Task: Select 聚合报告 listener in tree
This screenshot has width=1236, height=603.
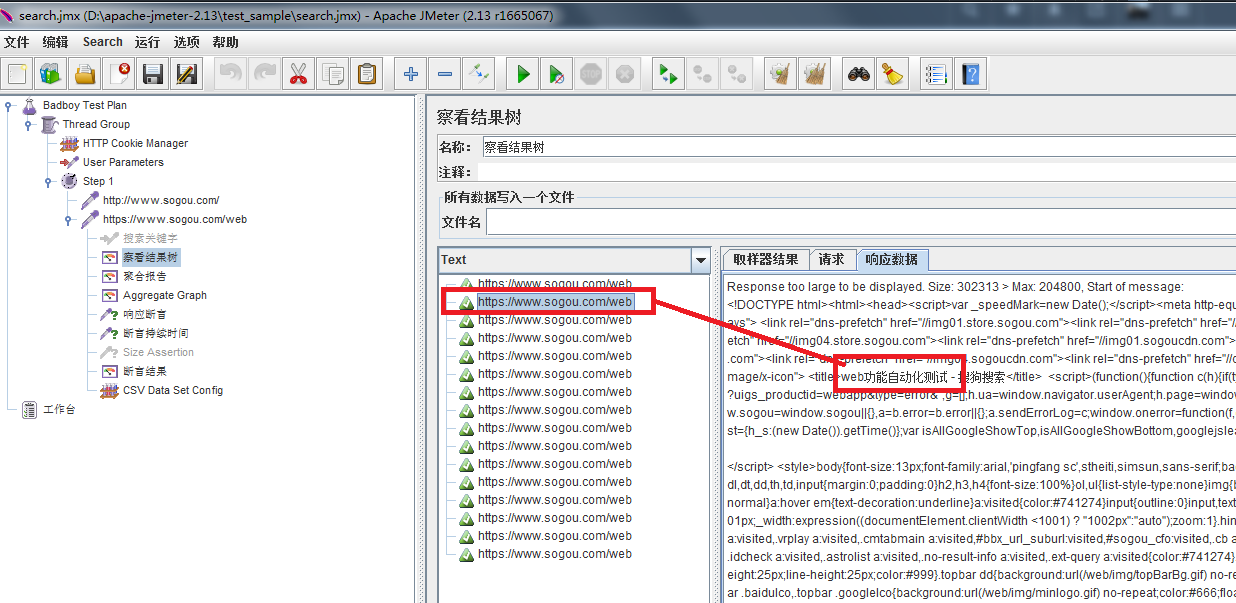Action: 145,276
